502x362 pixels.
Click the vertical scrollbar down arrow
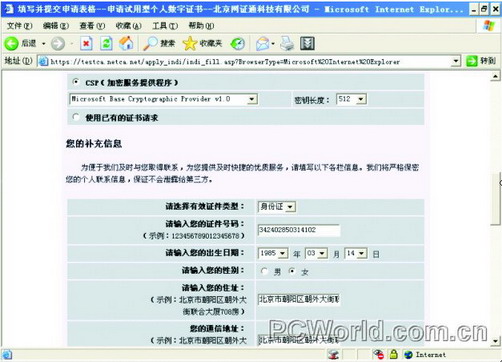click(495, 341)
